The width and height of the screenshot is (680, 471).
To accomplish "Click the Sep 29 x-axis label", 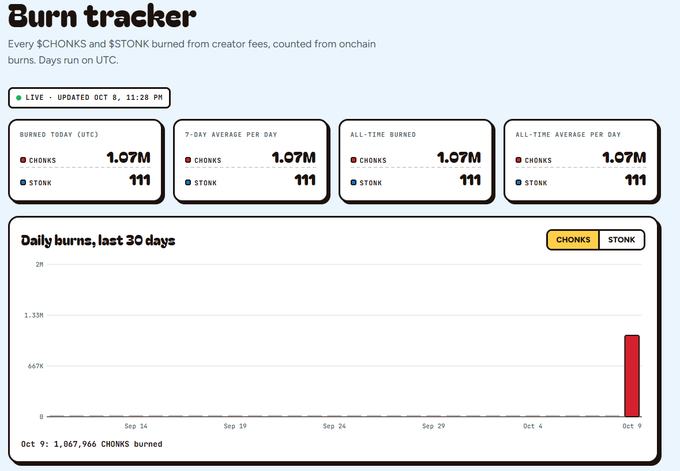I will click(x=434, y=426).
